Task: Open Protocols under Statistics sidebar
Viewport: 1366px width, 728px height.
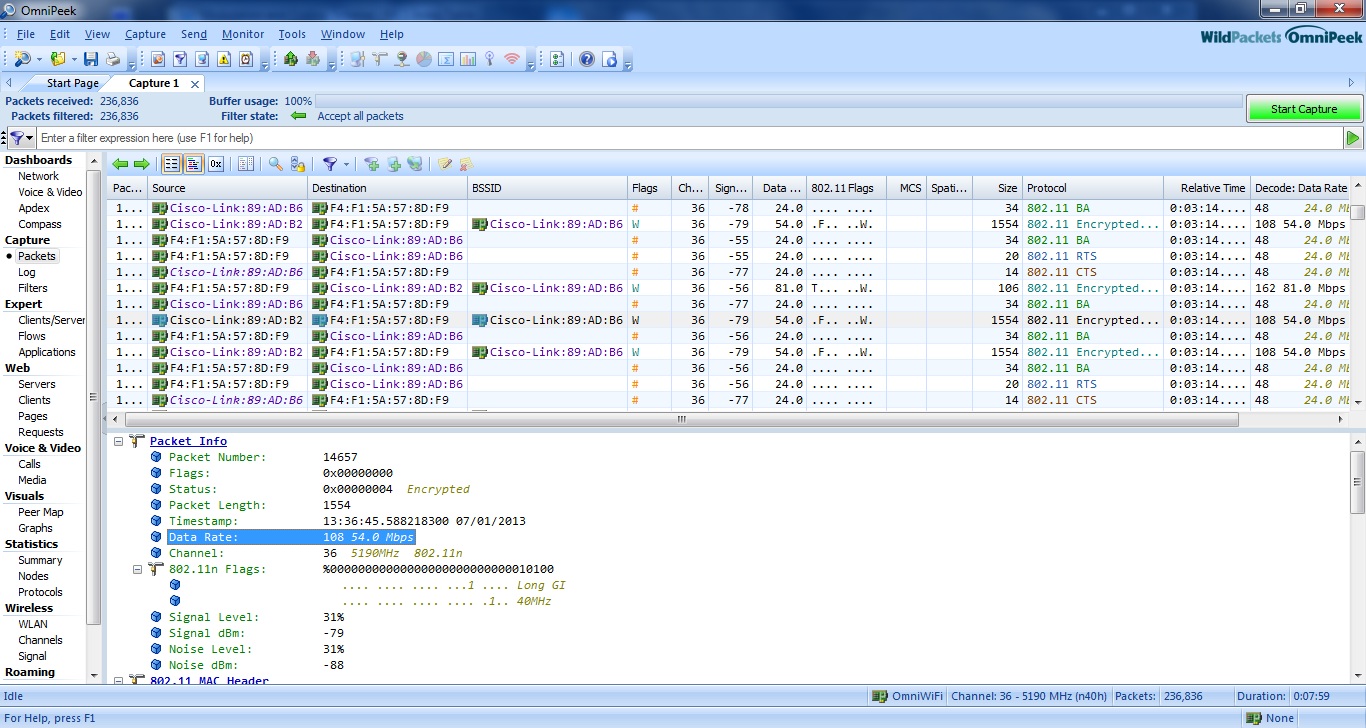Action: click(40, 592)
